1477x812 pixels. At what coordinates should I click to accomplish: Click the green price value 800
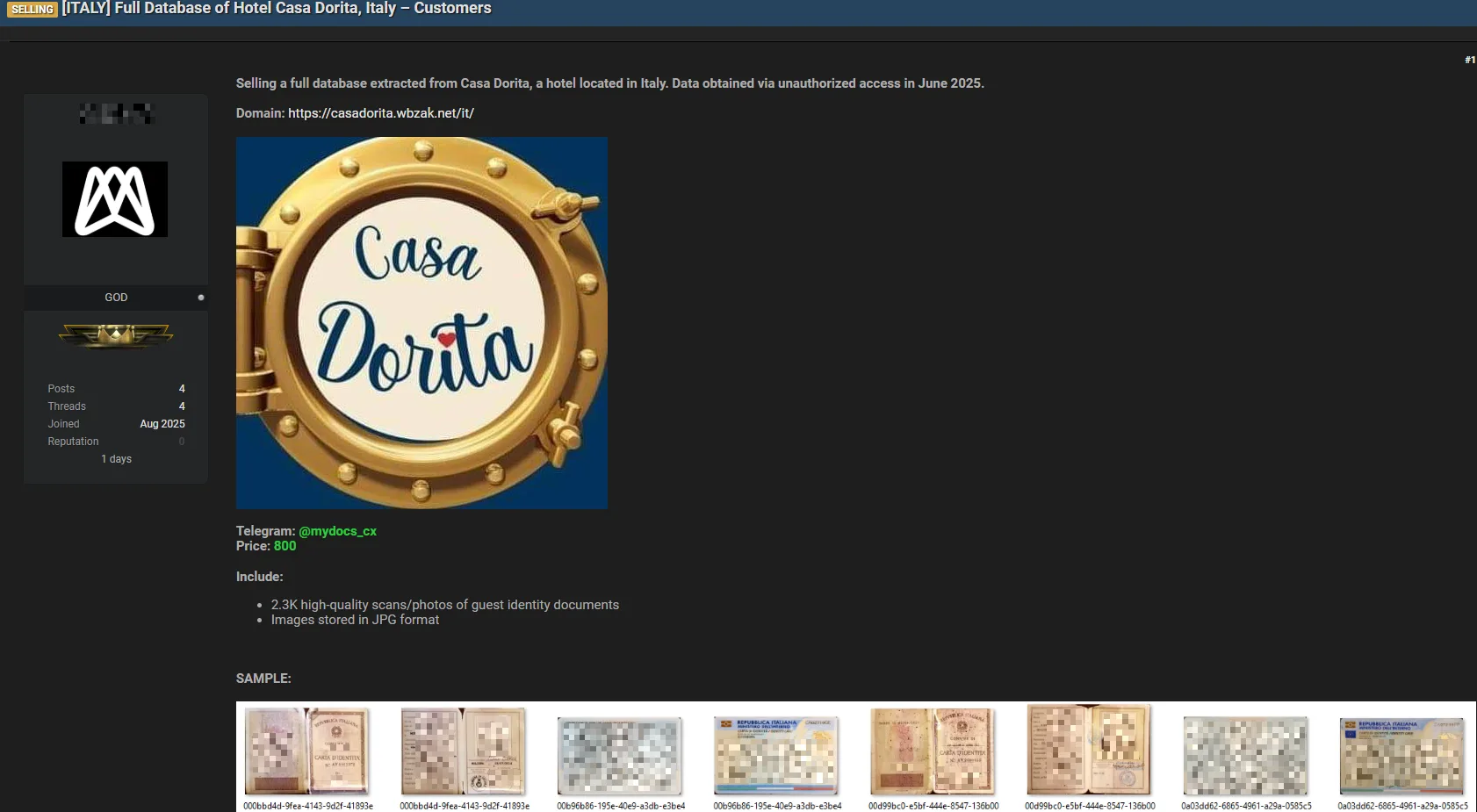[285, 546]
